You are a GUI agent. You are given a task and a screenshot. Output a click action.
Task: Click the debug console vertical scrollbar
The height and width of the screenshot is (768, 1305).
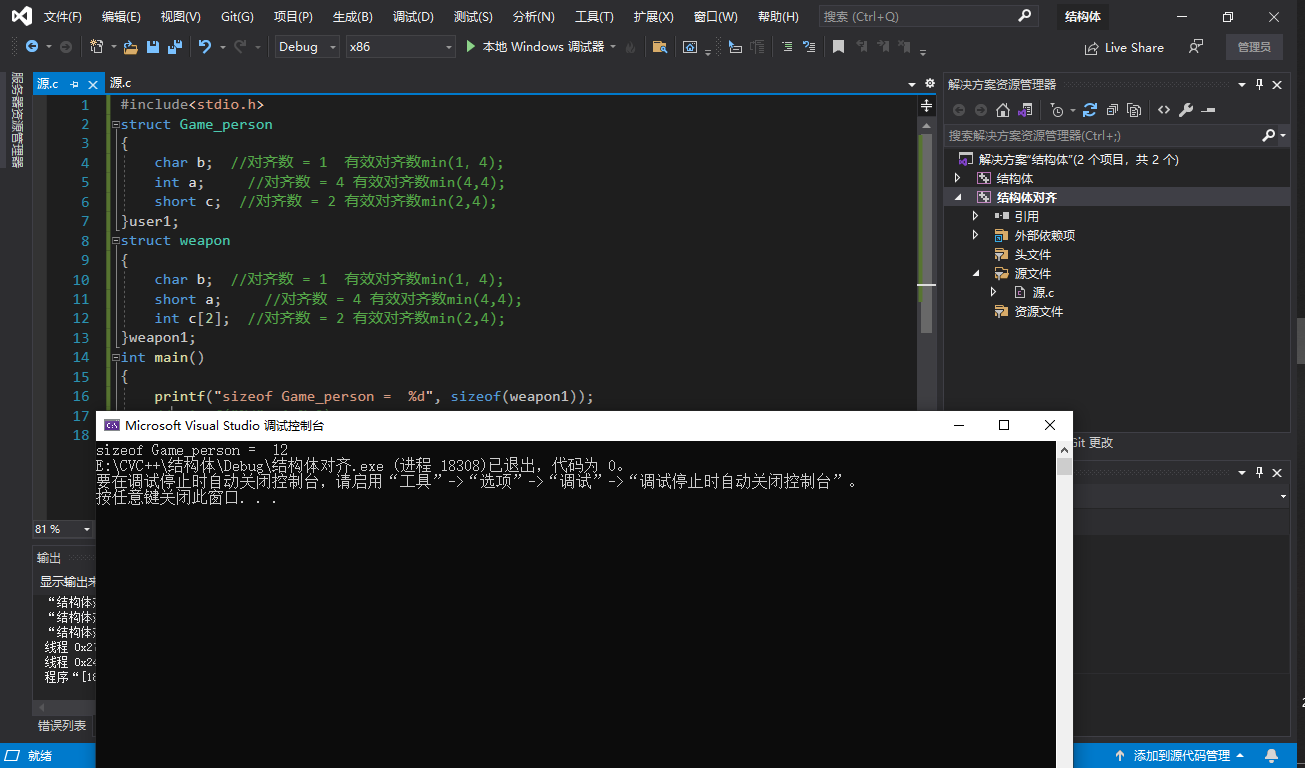click(x=1065, y=604)
